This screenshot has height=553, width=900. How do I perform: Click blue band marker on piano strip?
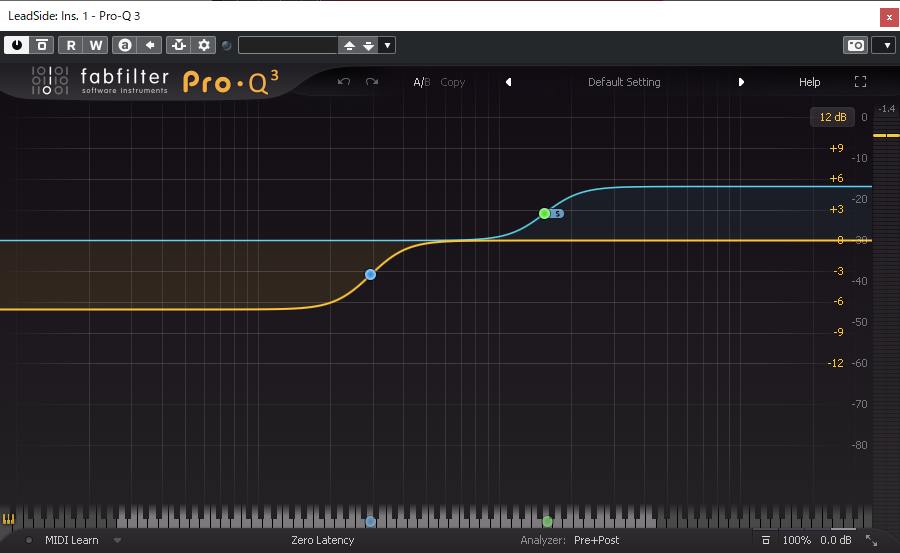(x=370, y=521)
